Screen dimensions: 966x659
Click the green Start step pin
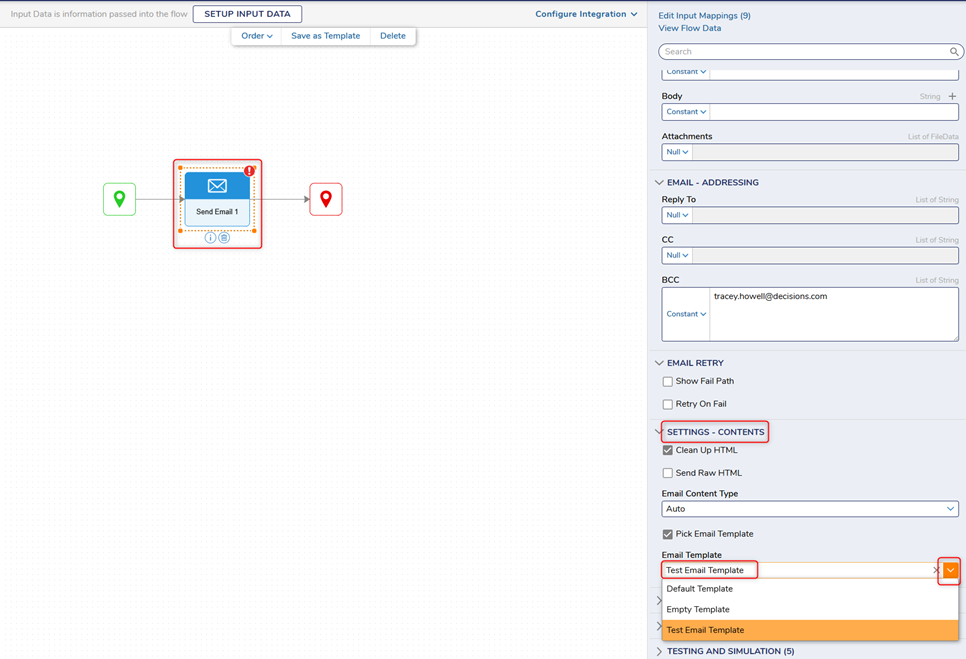pos(119,199)
